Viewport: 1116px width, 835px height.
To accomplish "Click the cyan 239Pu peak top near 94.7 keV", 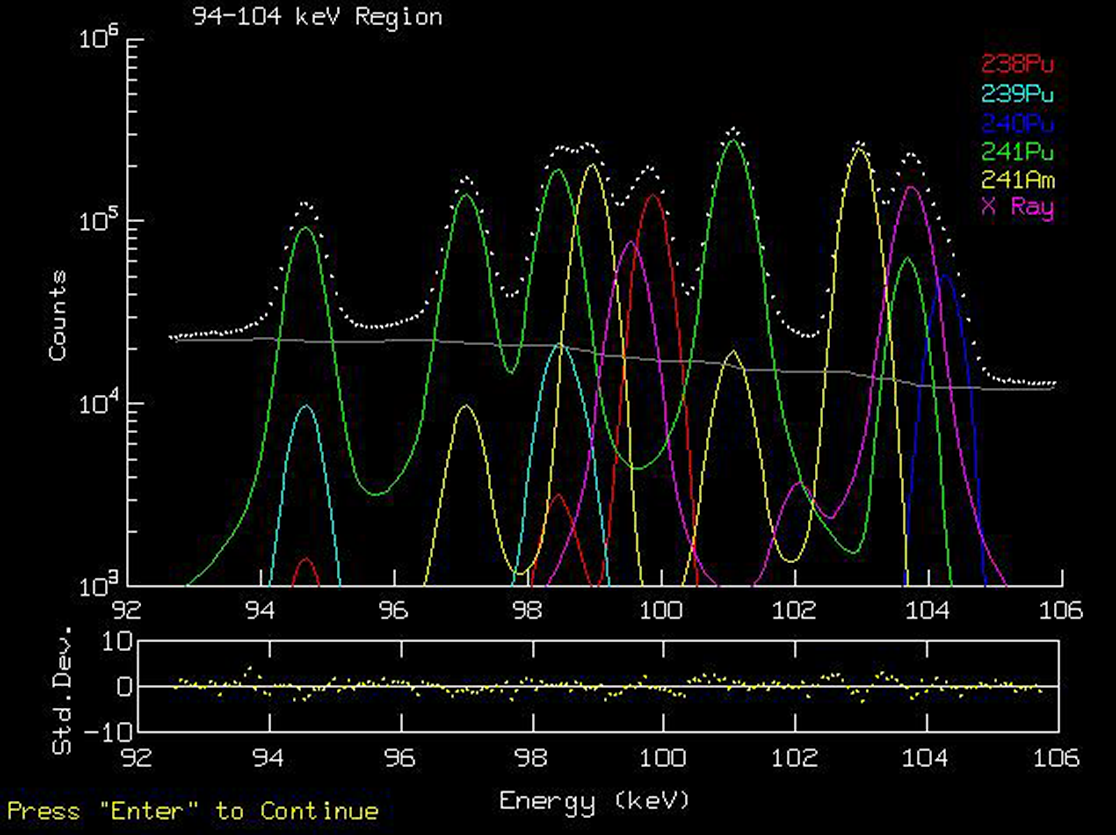I will coord(307,406).
